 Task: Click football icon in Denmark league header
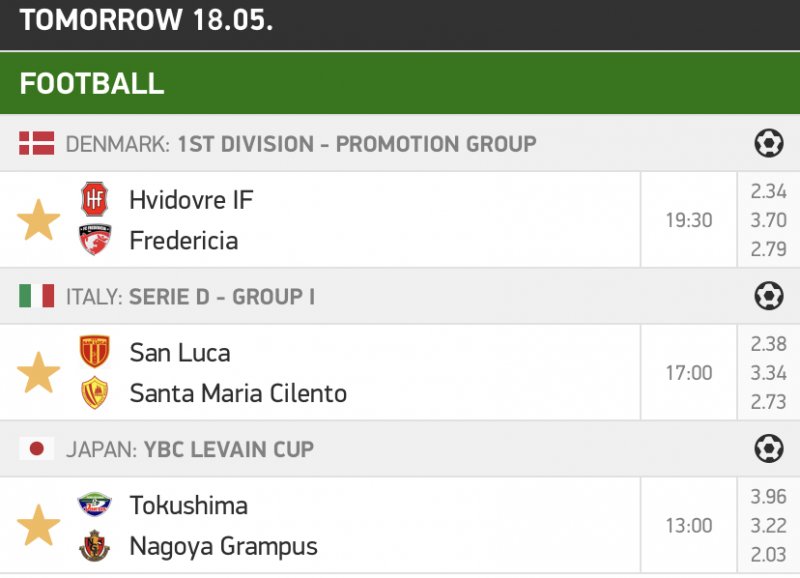[768, 144]
